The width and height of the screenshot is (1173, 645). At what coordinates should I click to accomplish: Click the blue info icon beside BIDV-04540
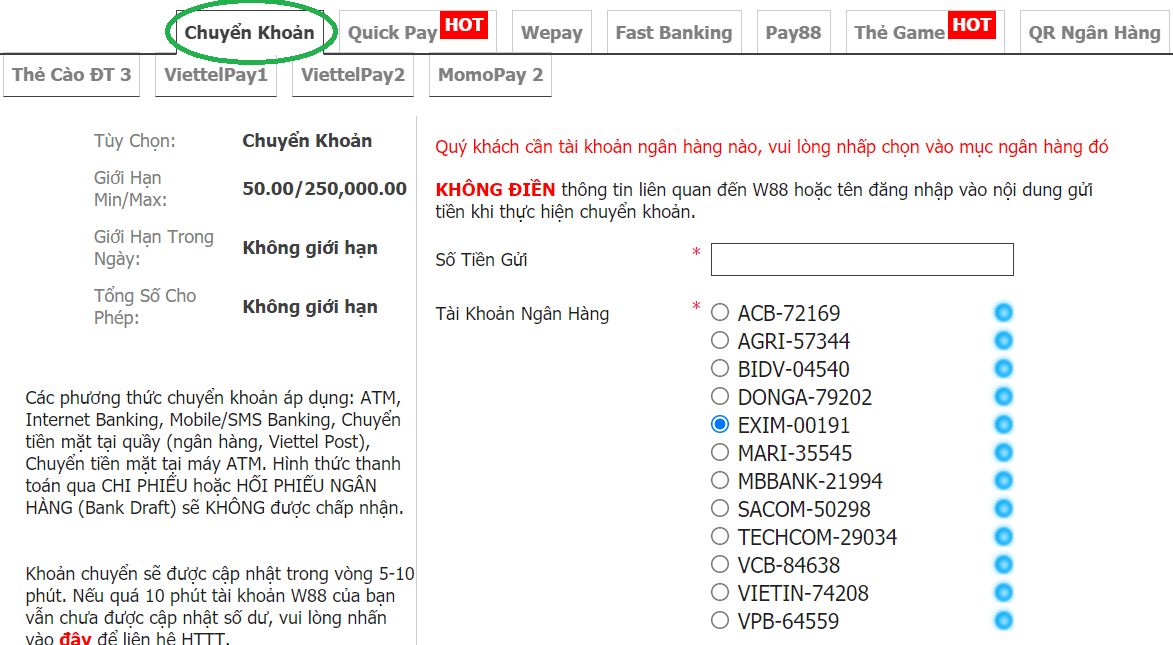coord(1003,368)
